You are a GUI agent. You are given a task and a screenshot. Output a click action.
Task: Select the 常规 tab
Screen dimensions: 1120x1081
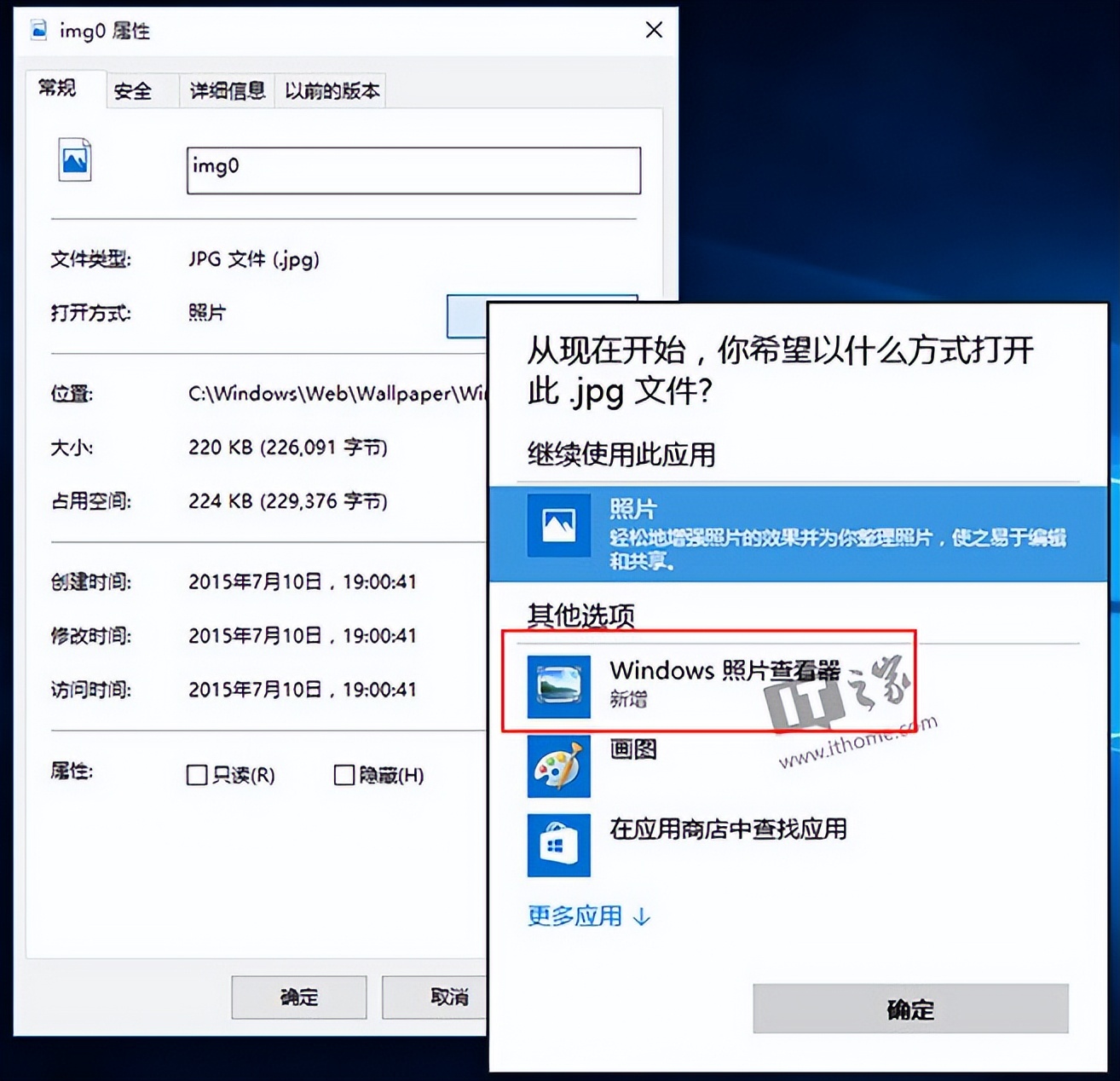tap(58, 88)
